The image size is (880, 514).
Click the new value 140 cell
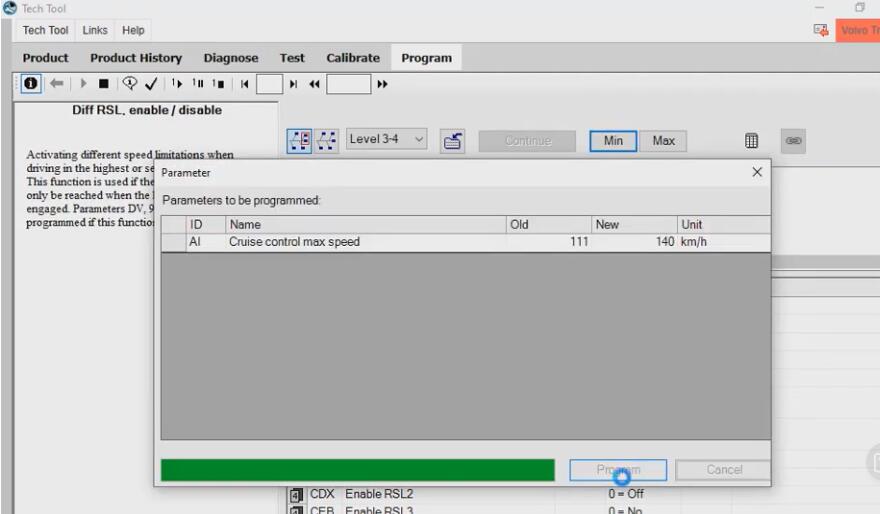coord(634,242)
